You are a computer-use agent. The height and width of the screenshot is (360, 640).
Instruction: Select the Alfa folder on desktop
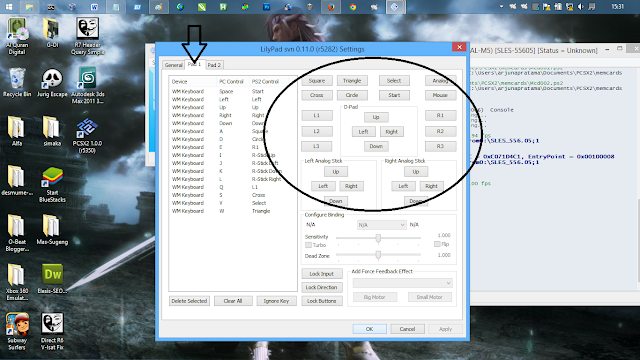tap(17, 131)
